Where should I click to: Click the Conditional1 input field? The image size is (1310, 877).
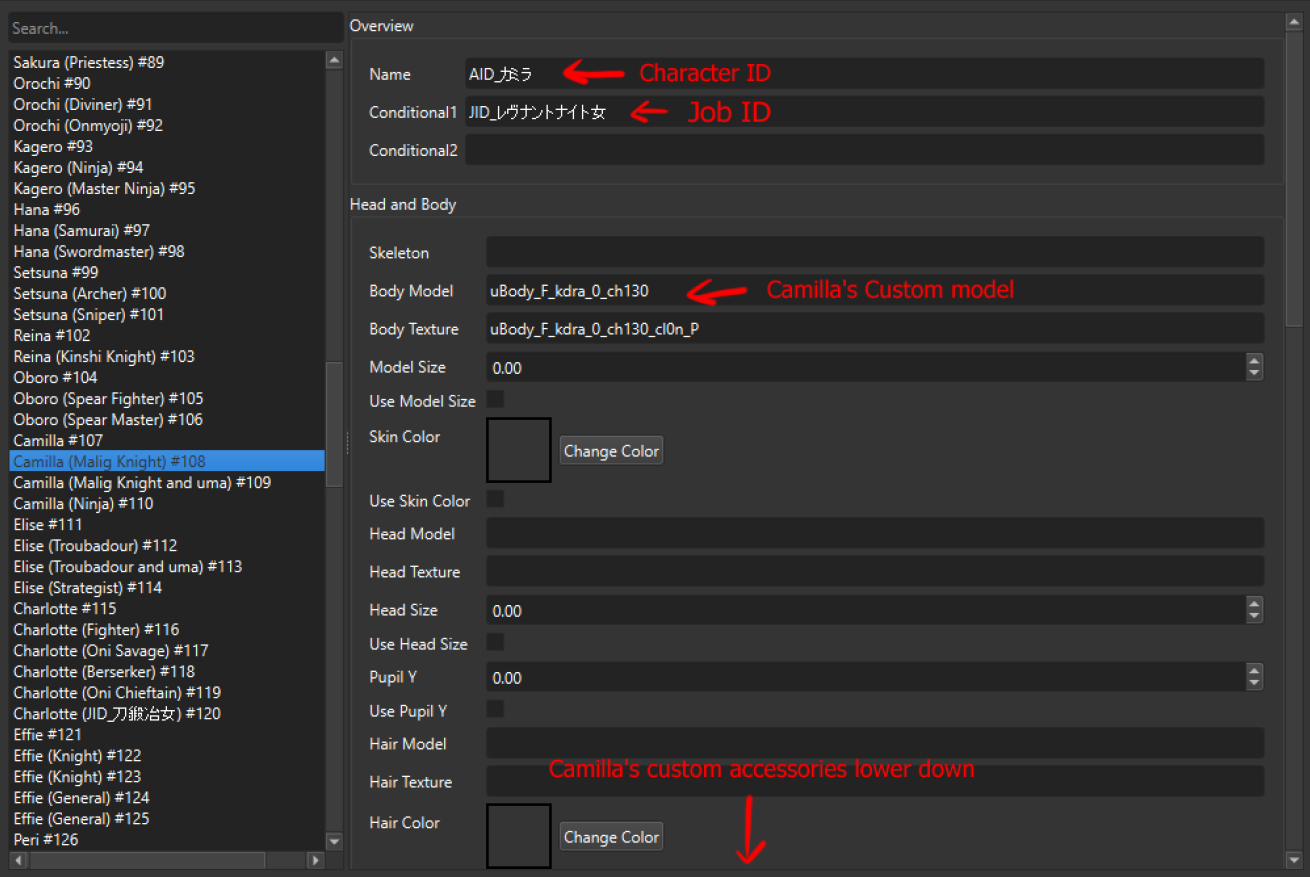pos(864,112)
